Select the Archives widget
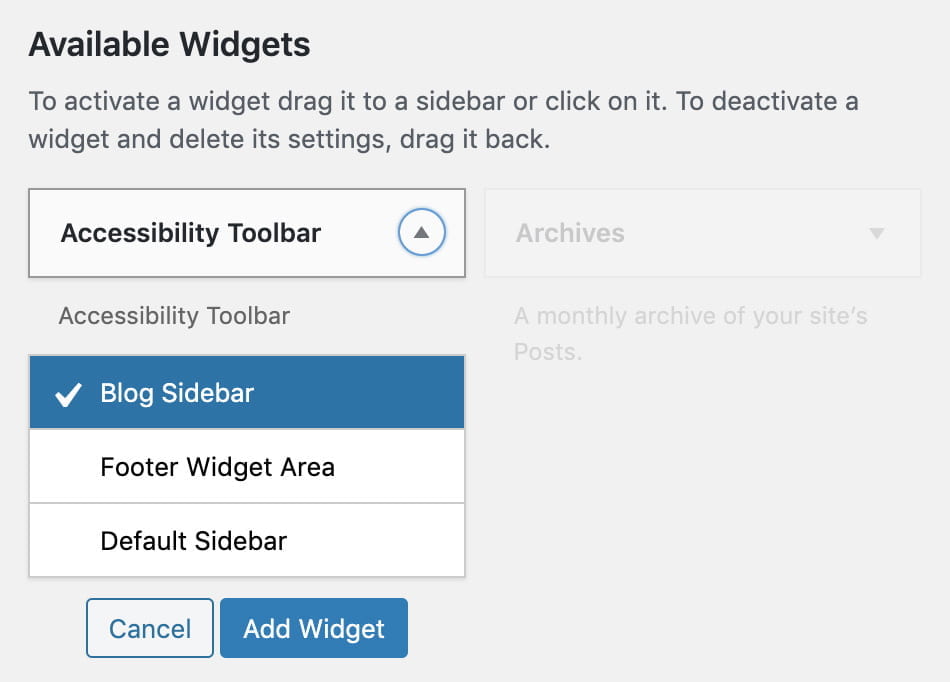This screenshot has height=682, width=950. point(700,233)
